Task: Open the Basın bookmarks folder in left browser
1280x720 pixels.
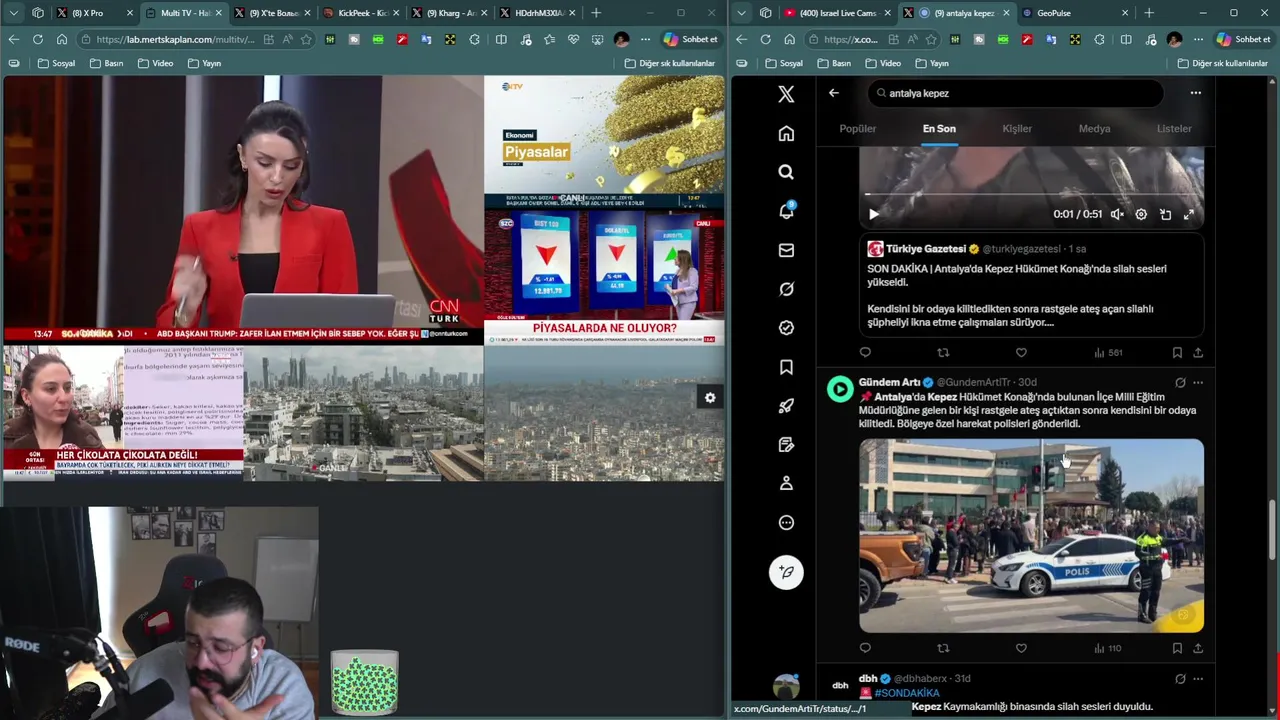Action: (x=106, y=63)
